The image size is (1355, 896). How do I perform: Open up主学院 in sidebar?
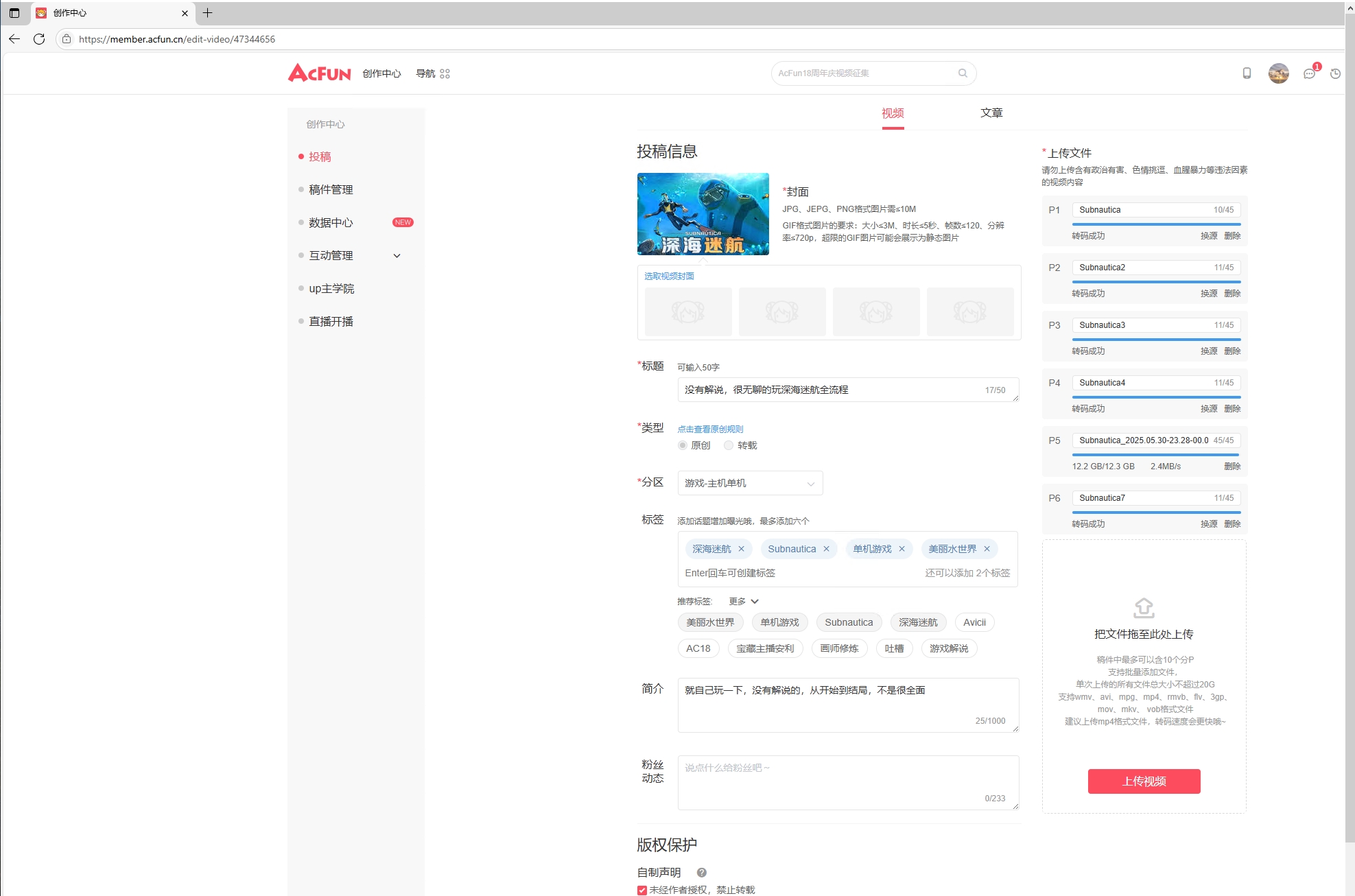click(331, 288)
